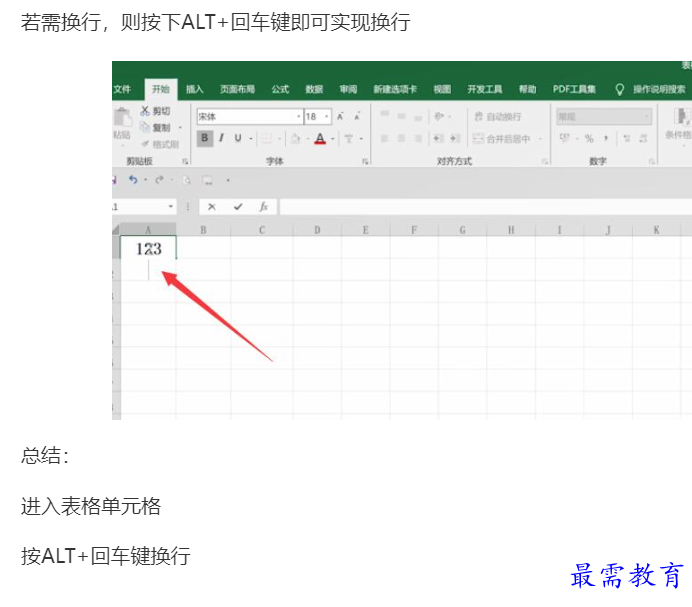Screen dimensions: 692x607
Task: Click the Paste (粘贴) clipboard icon
Action: (122, 117)
